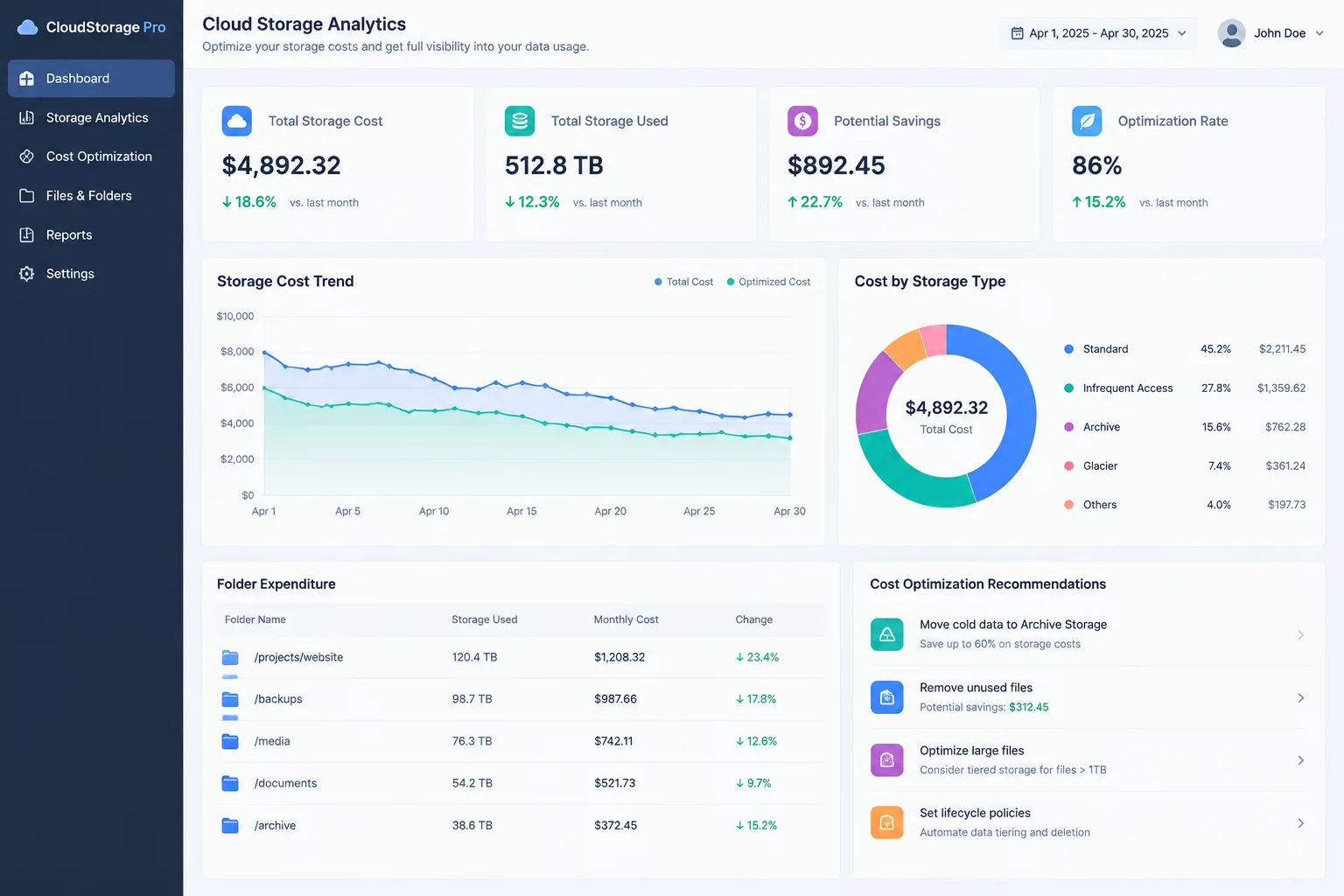Click the purple Optimize large files icon
Viewport: 1344px width, 896px height.
coord(886,760)
